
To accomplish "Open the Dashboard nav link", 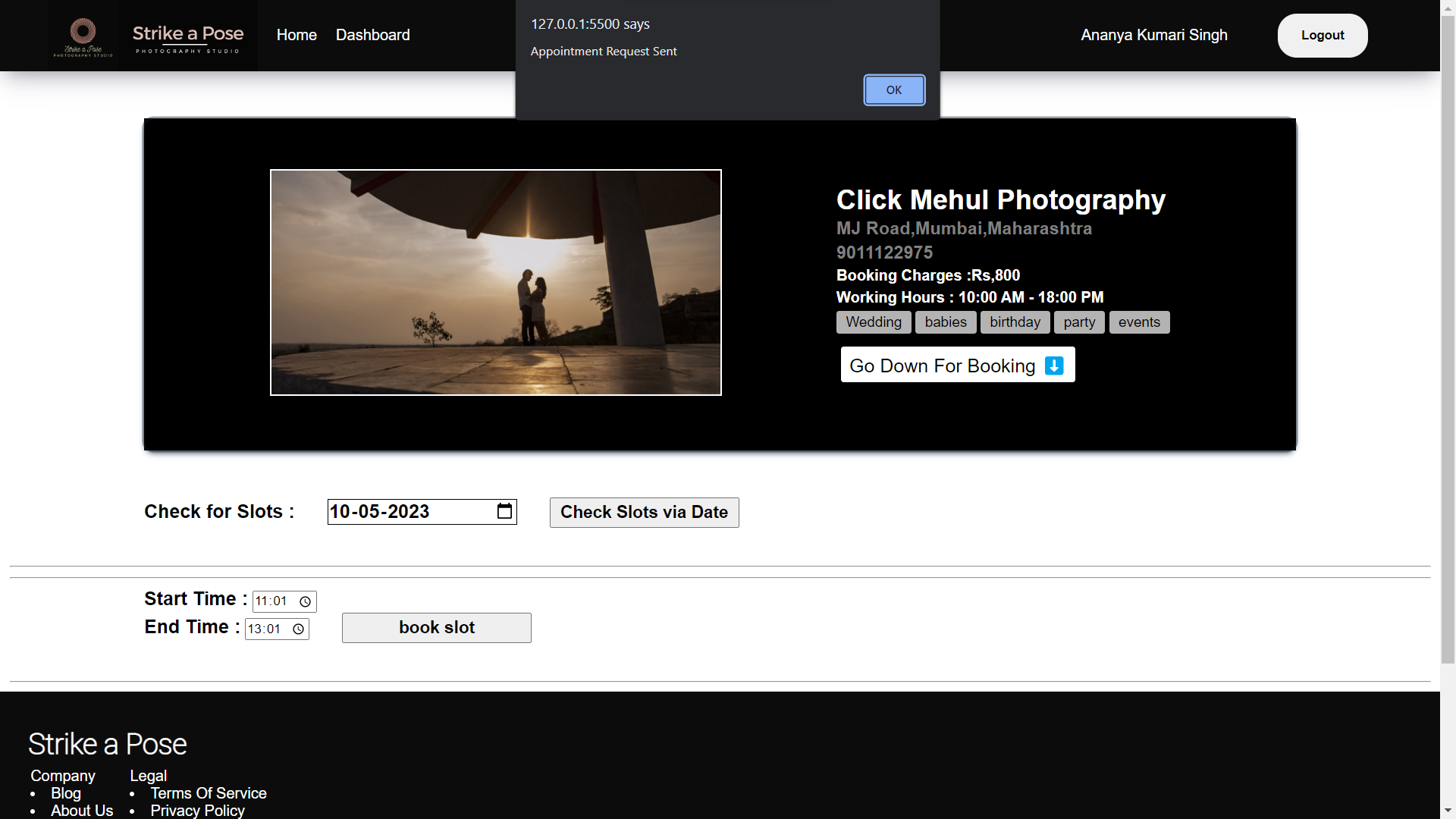I will coord(373,35).
